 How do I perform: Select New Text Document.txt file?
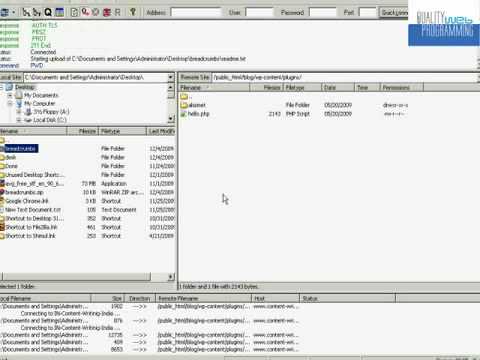(x=33, y=210)
